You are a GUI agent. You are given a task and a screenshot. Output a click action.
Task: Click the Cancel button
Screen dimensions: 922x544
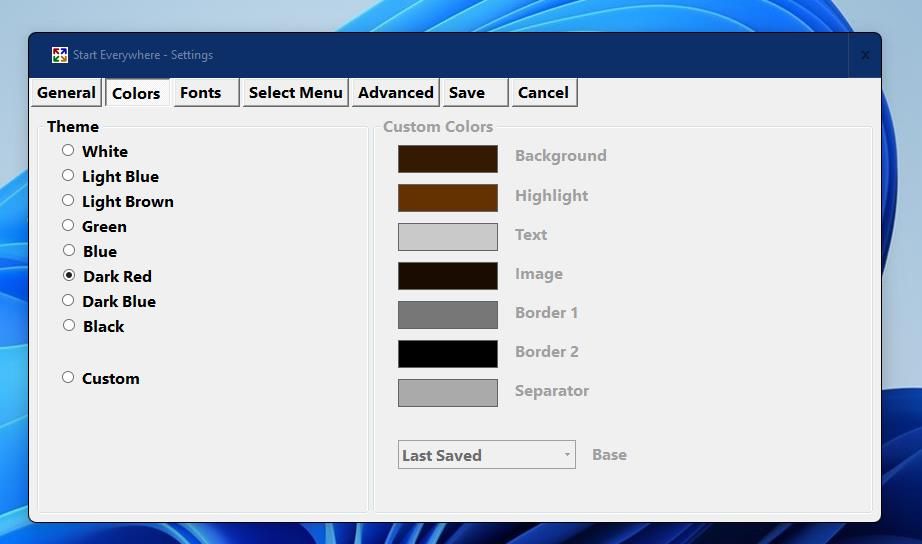tap(544, 92)
